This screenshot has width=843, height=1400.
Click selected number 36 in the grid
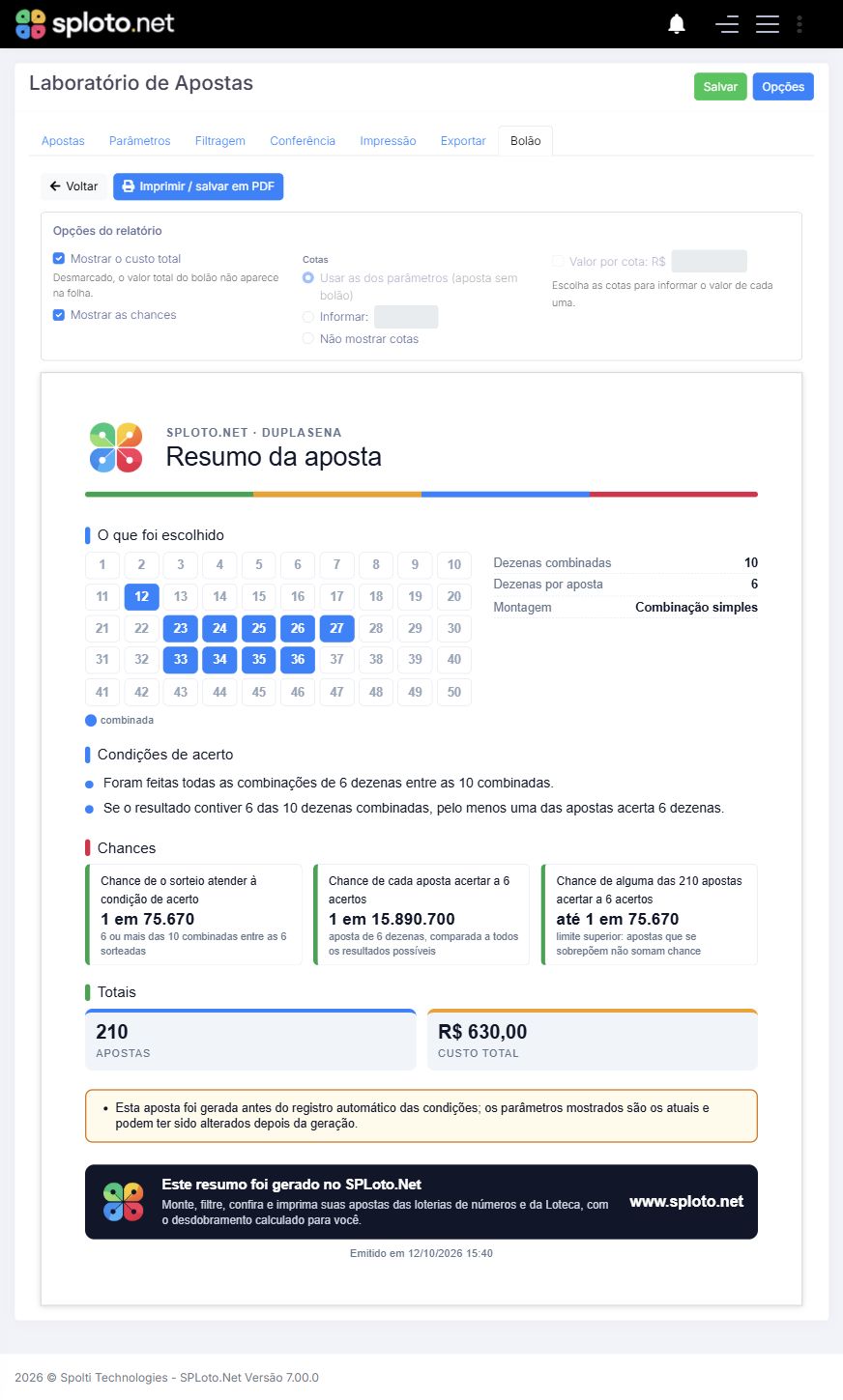coord(298,659)
